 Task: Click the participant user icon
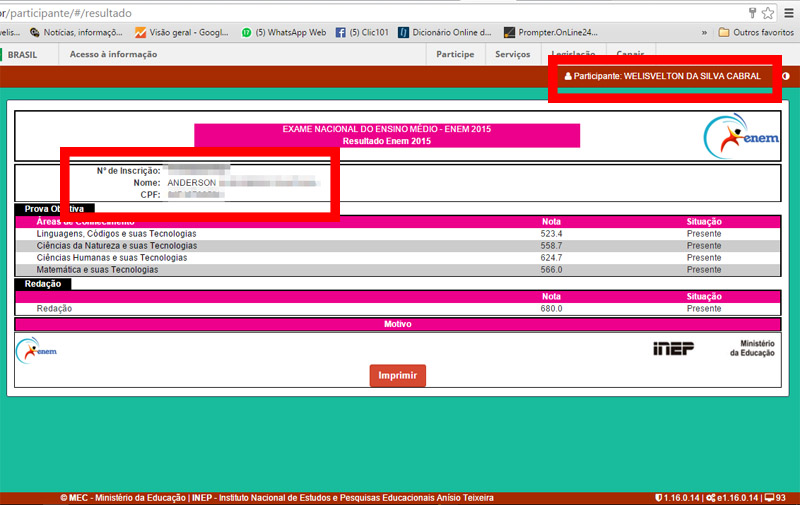point(568,76)
